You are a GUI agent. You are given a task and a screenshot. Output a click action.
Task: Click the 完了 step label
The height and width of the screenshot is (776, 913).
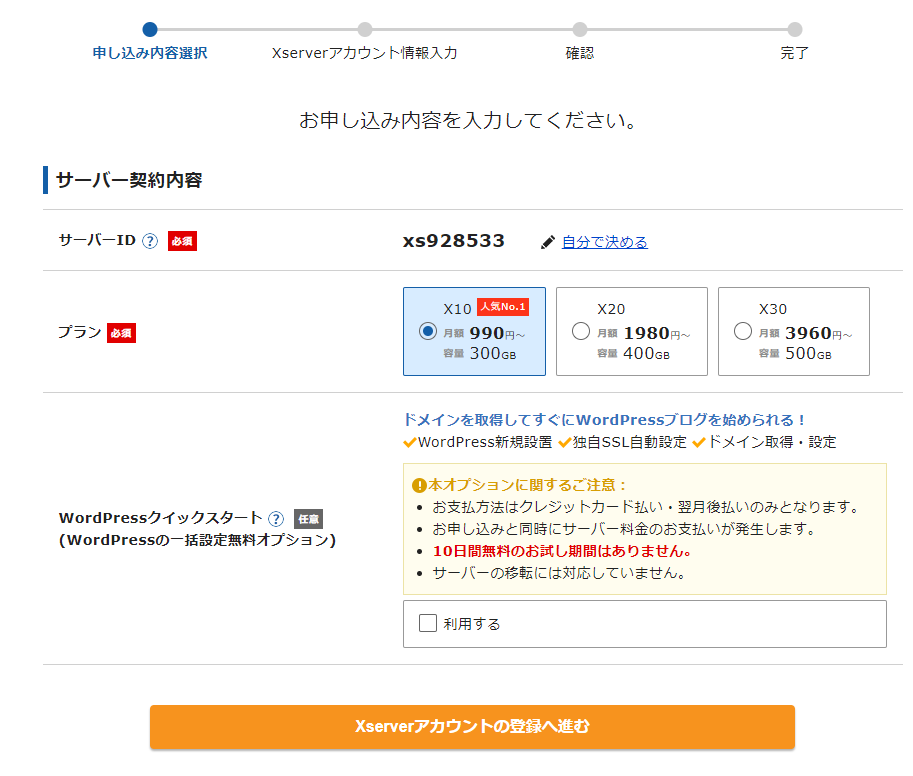[795, 53]
